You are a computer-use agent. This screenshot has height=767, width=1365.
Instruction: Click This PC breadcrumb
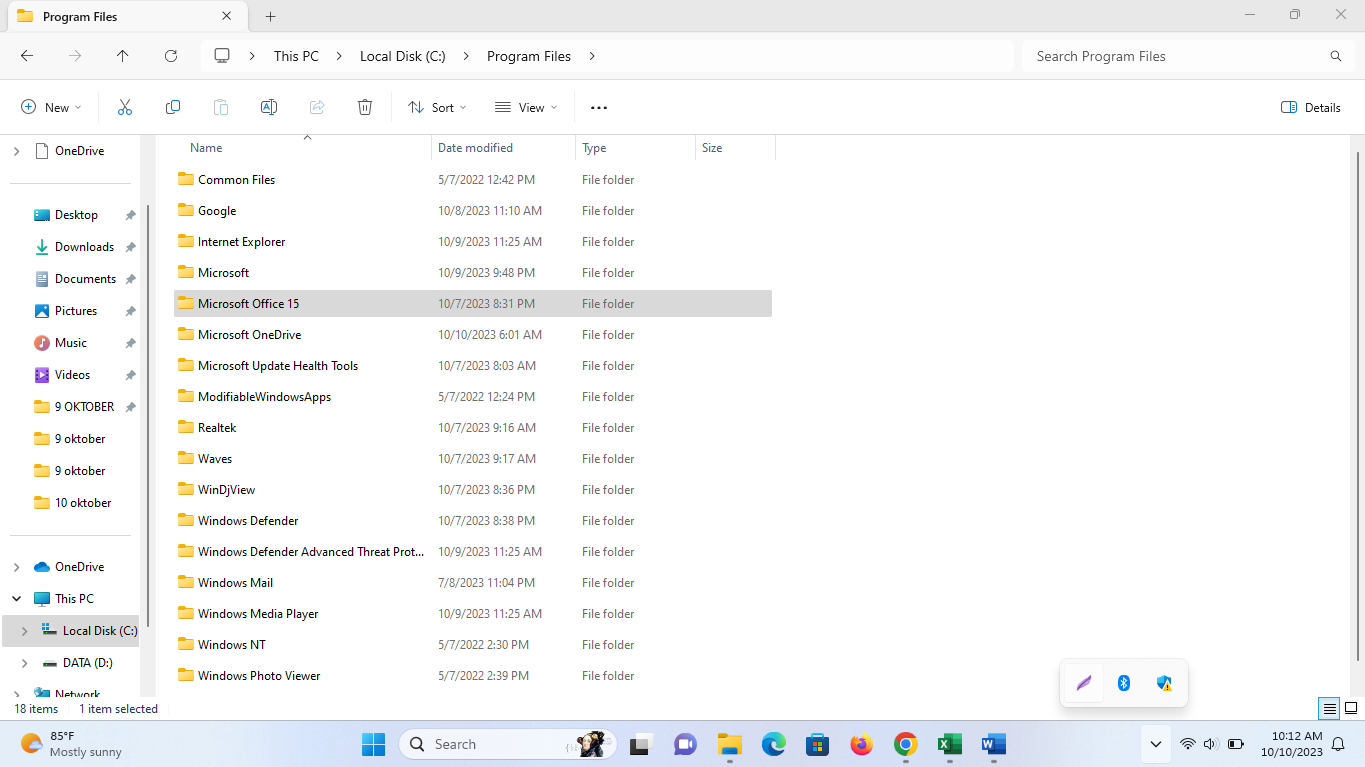(x=296, y=56)
